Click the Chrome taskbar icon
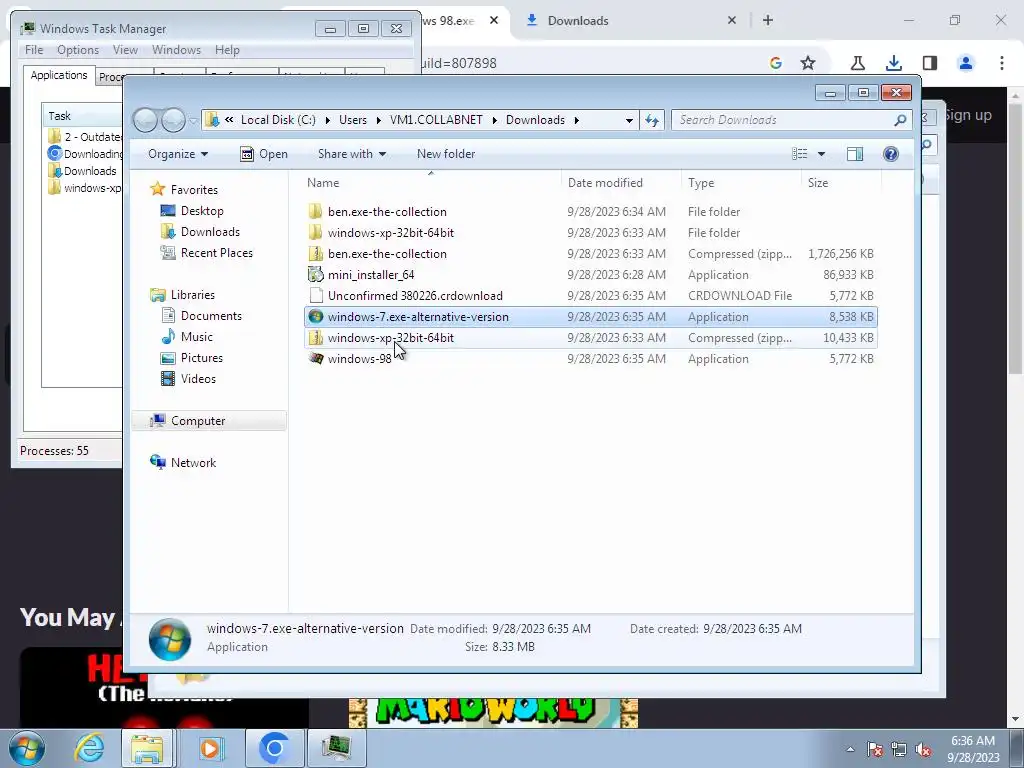This screenshot has height=768, width=1024. pyautogui.click(x=274, y=748)
